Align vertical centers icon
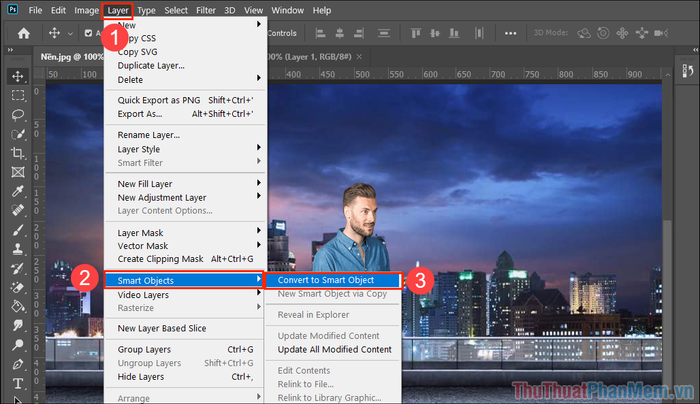 pyautogui.click(x=435, y=33)
